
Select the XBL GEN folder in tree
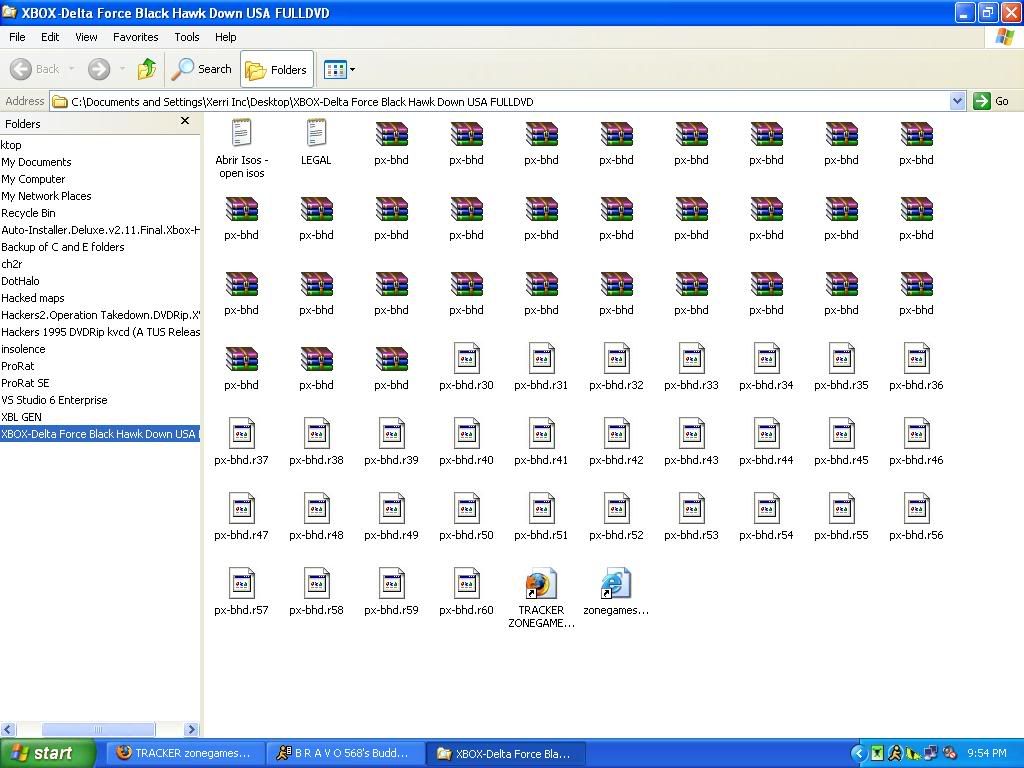pos(21,417)
